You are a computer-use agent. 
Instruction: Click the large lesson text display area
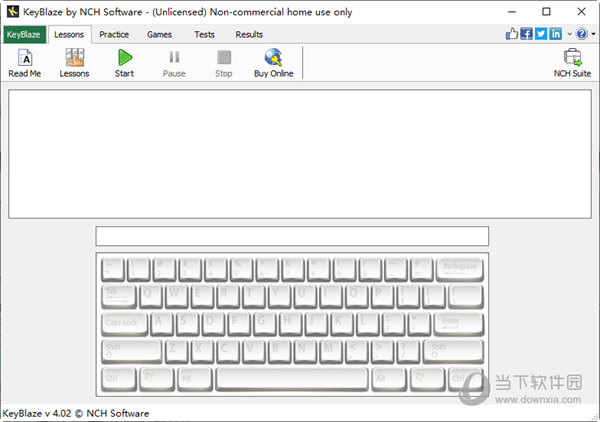(x=300, y=154)
